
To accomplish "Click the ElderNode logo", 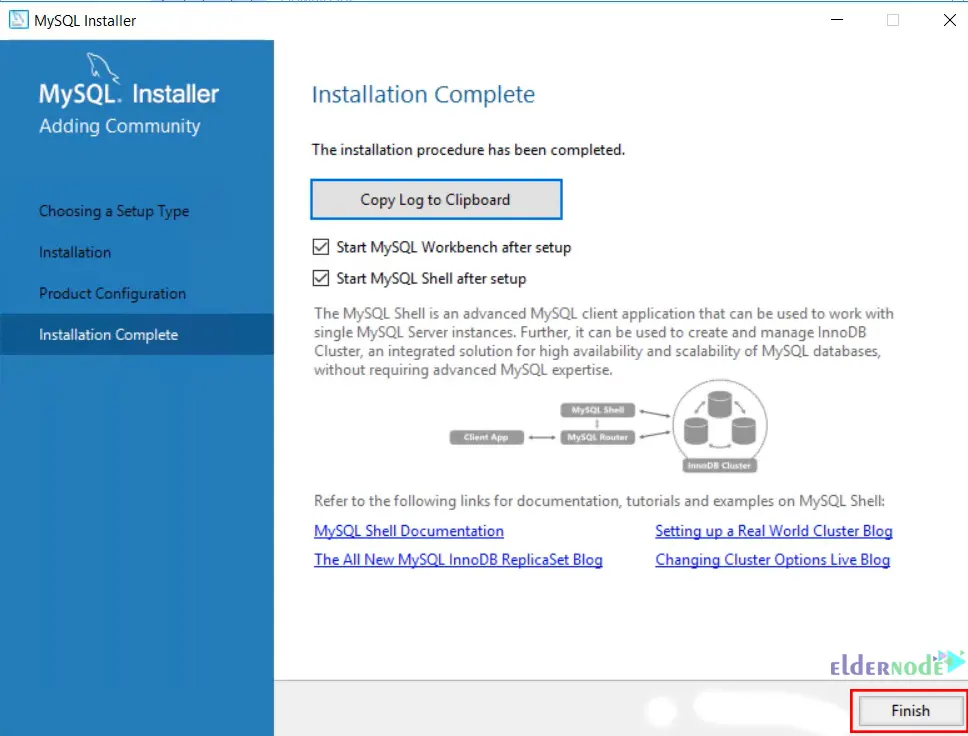I will click(889, 662).
